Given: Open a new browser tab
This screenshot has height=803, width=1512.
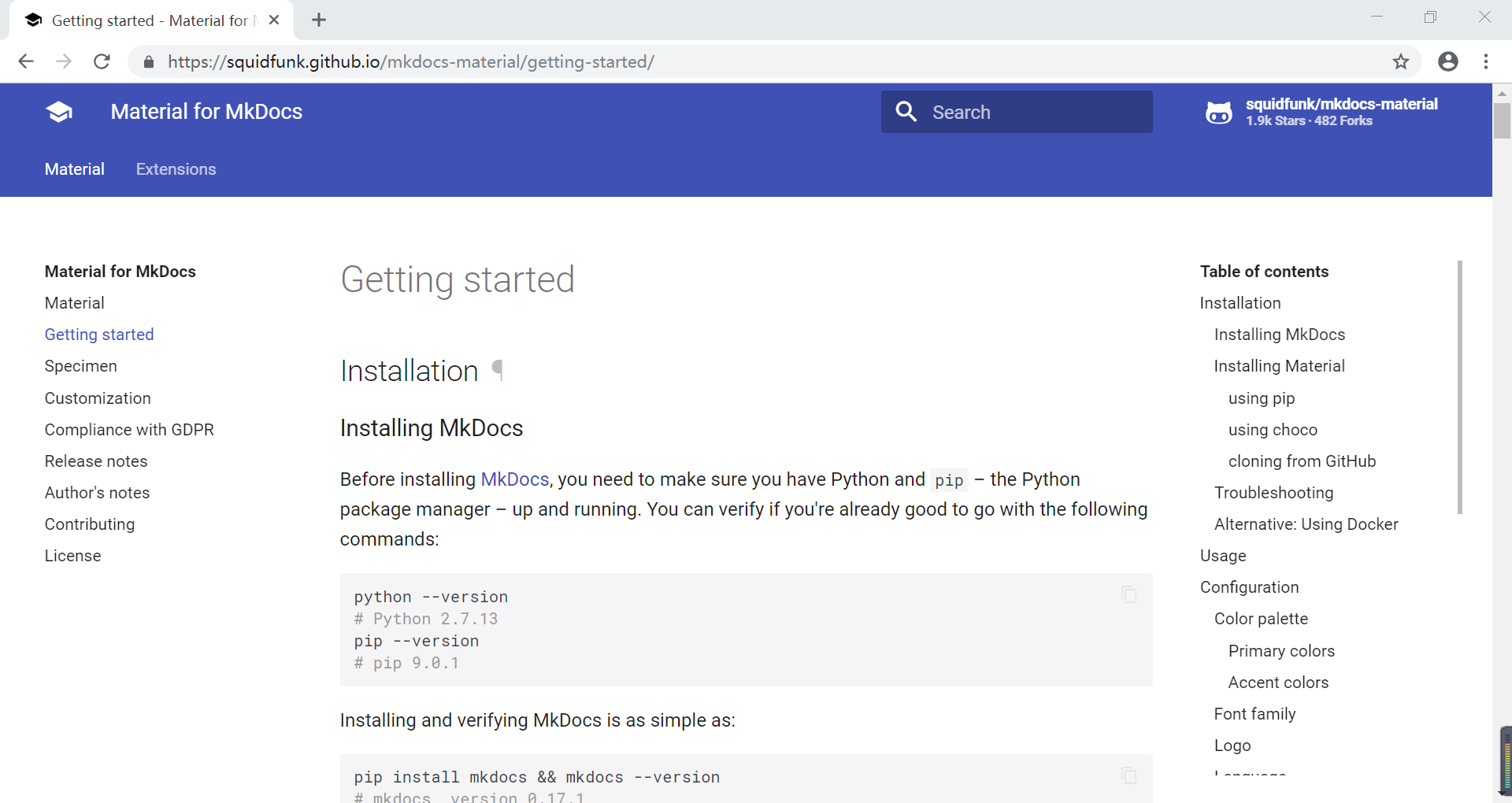Looking at the screenshot, I should tap(319, 20).
